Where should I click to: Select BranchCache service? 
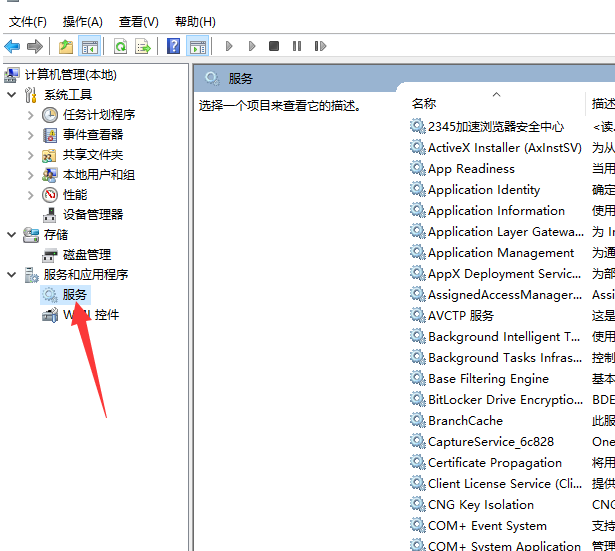[x=465, y=421]
